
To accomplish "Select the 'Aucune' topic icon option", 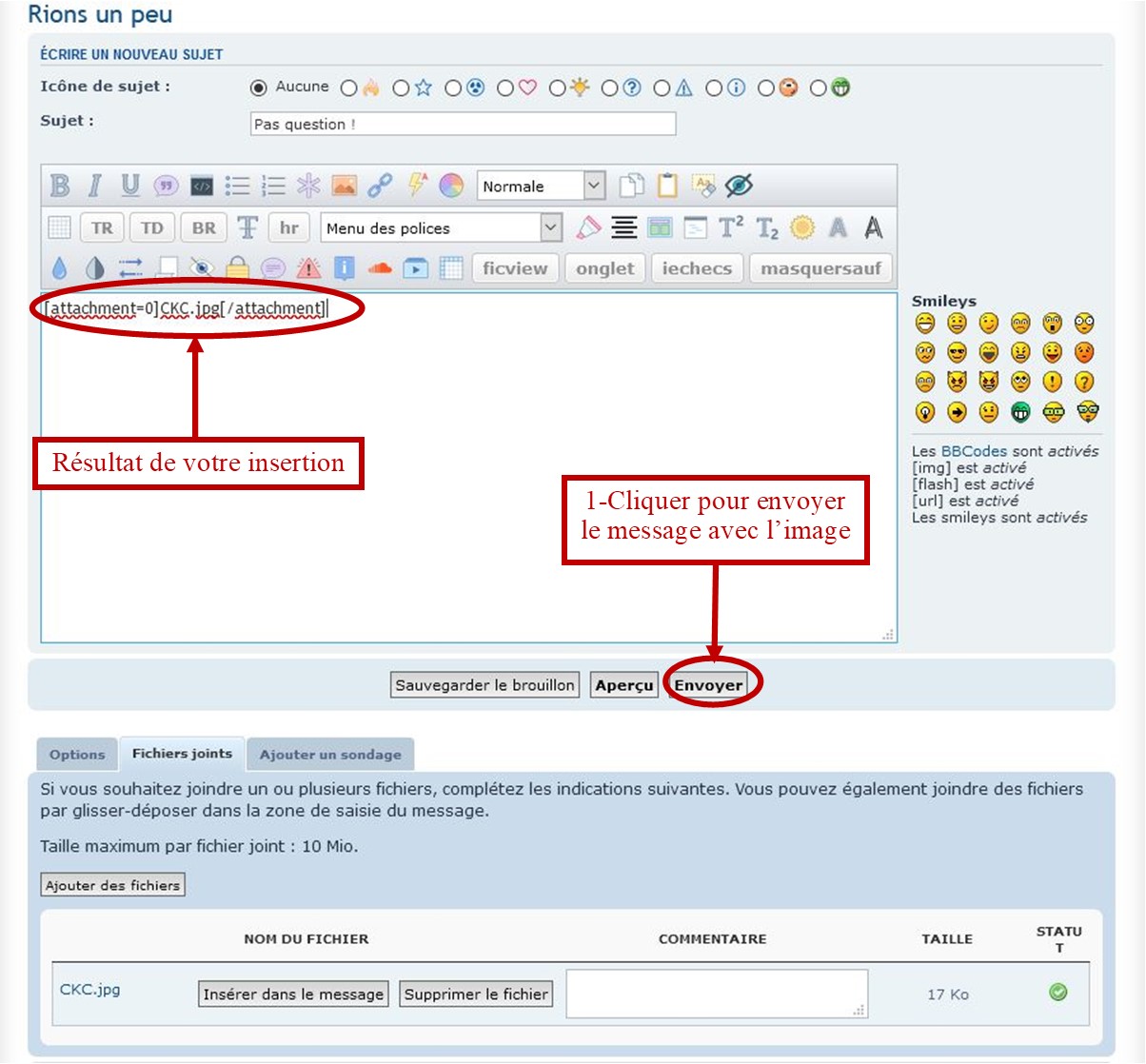I will click(x=259, y=88).
